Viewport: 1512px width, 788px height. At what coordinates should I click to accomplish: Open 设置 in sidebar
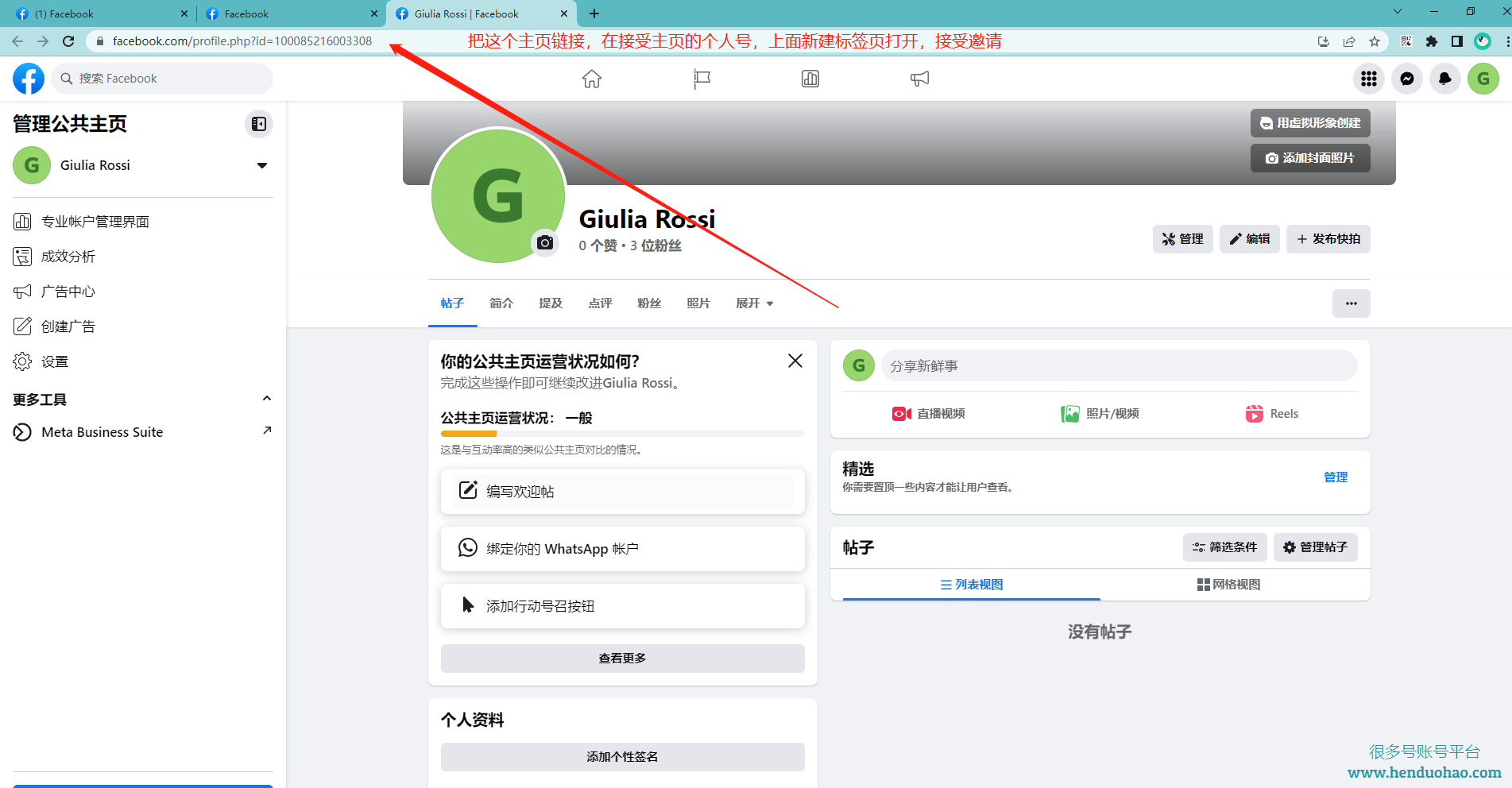pyautogui.click(x=143, y=361)
